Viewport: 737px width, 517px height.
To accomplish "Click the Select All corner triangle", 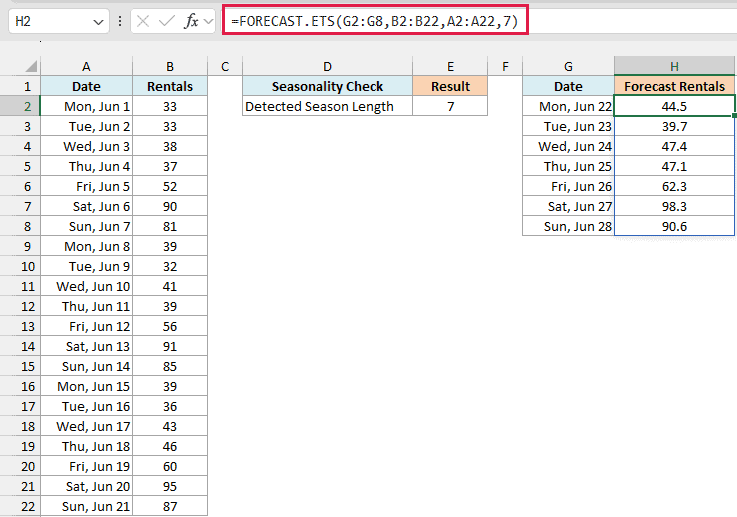I will click(31, 66).
